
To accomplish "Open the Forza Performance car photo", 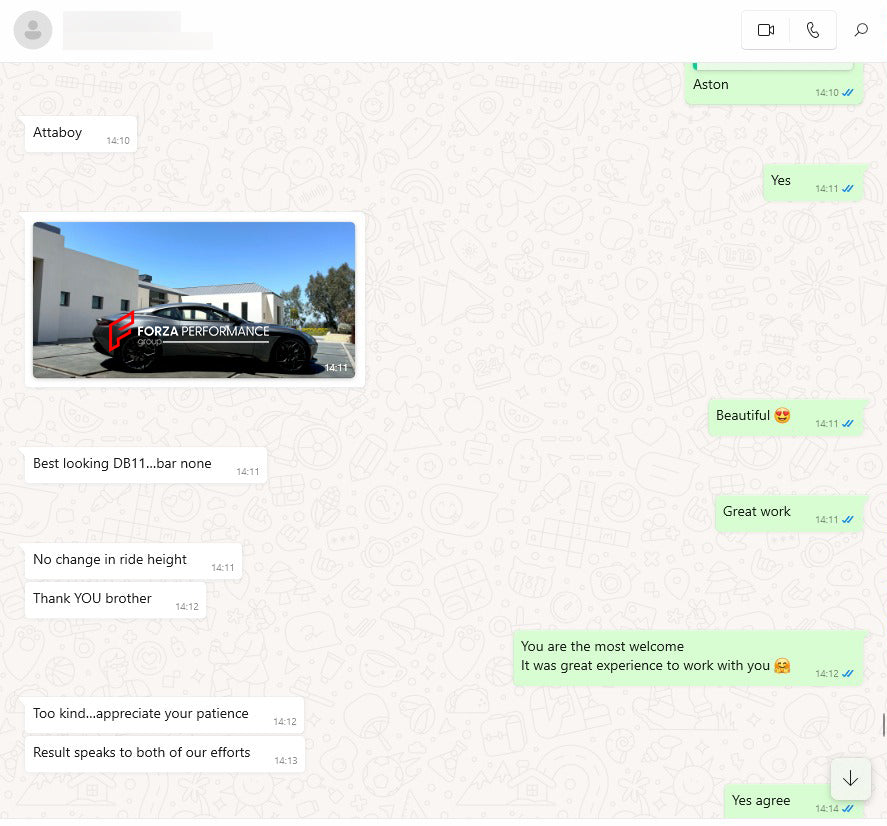I will (x=194, y=300).
